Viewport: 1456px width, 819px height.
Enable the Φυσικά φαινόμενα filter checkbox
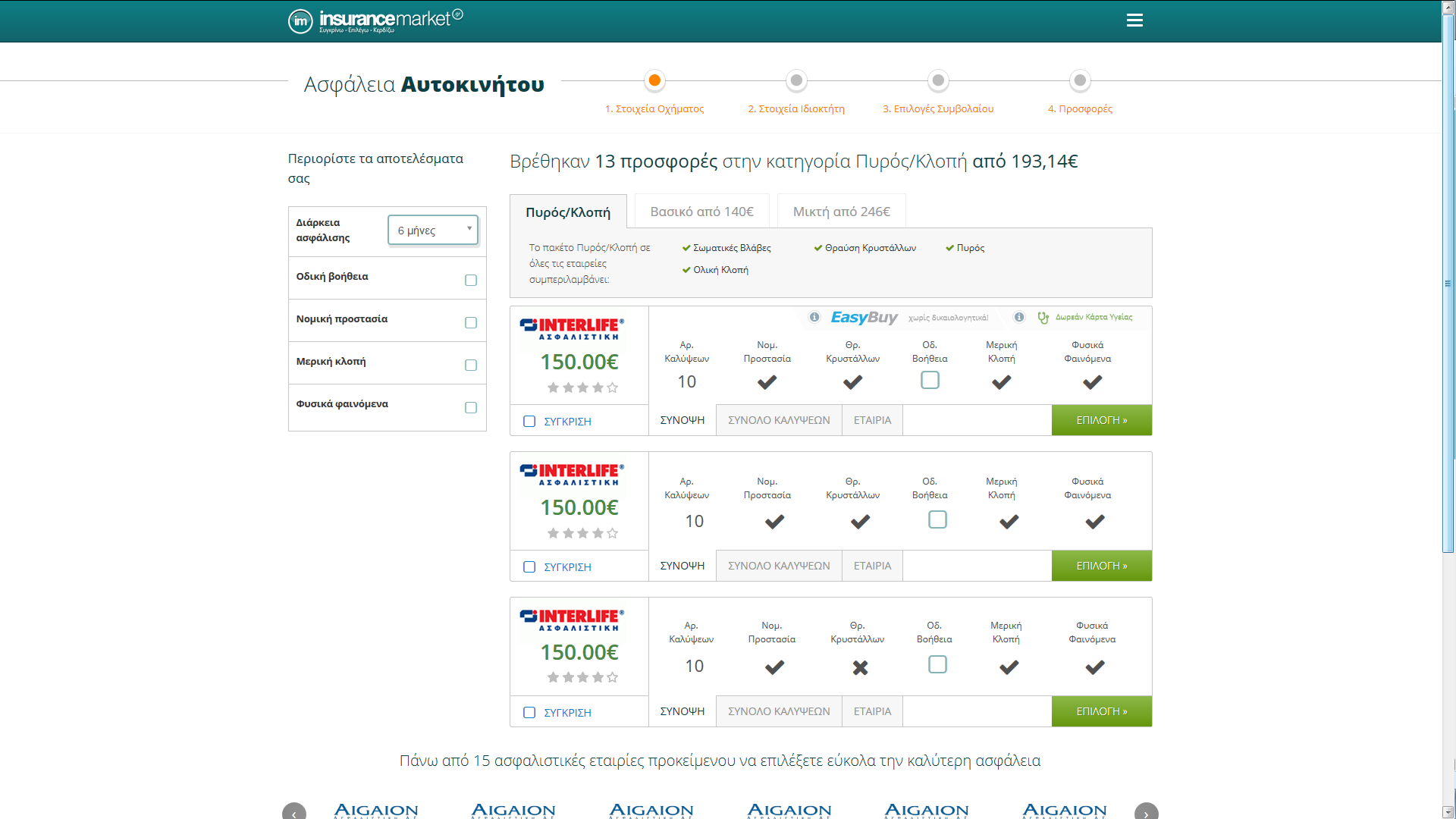tap(470, 406)
